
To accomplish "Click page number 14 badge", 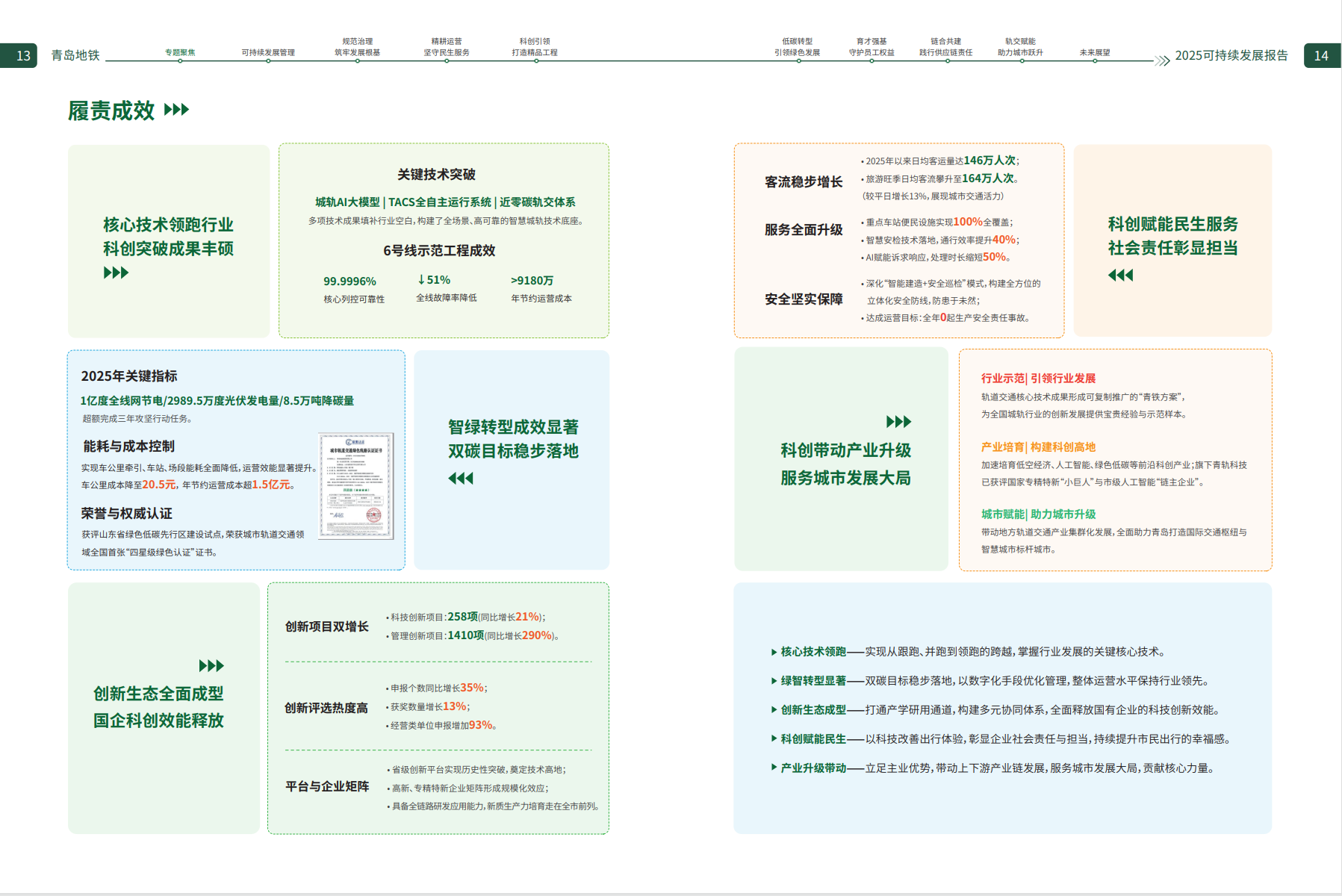I will click(1323, 55).
